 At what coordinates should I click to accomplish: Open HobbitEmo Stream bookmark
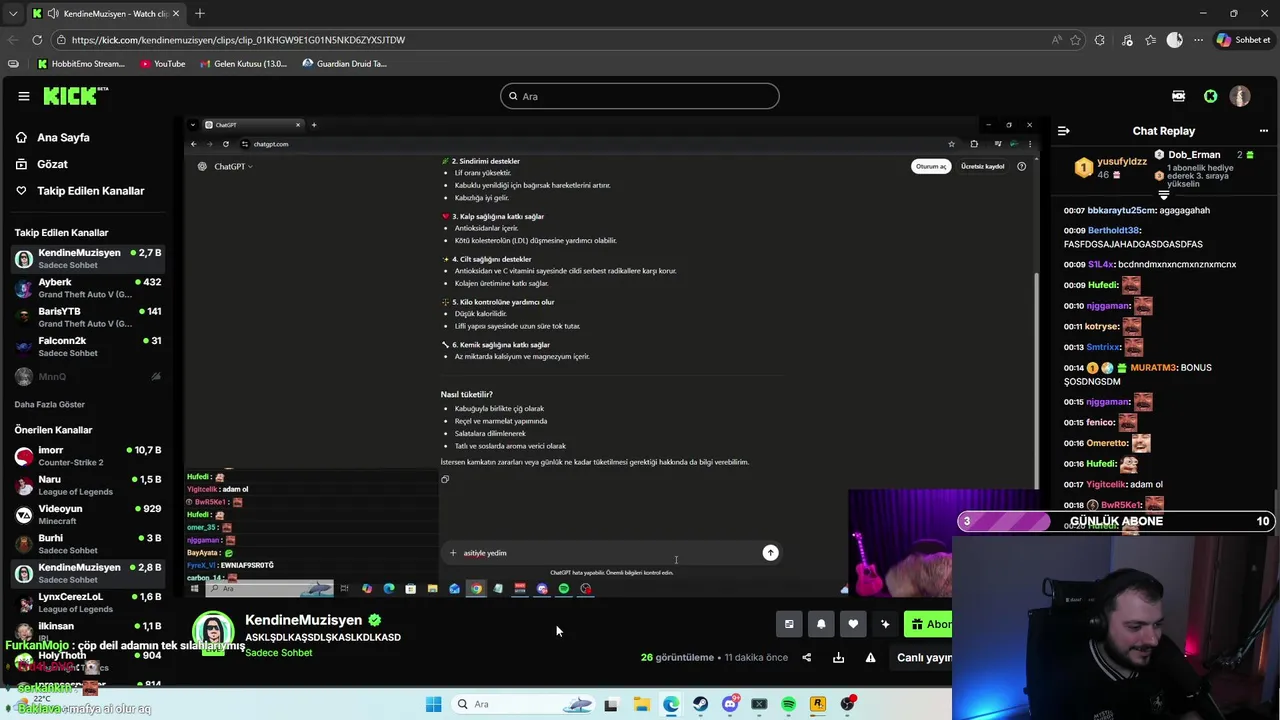[81, 64]
